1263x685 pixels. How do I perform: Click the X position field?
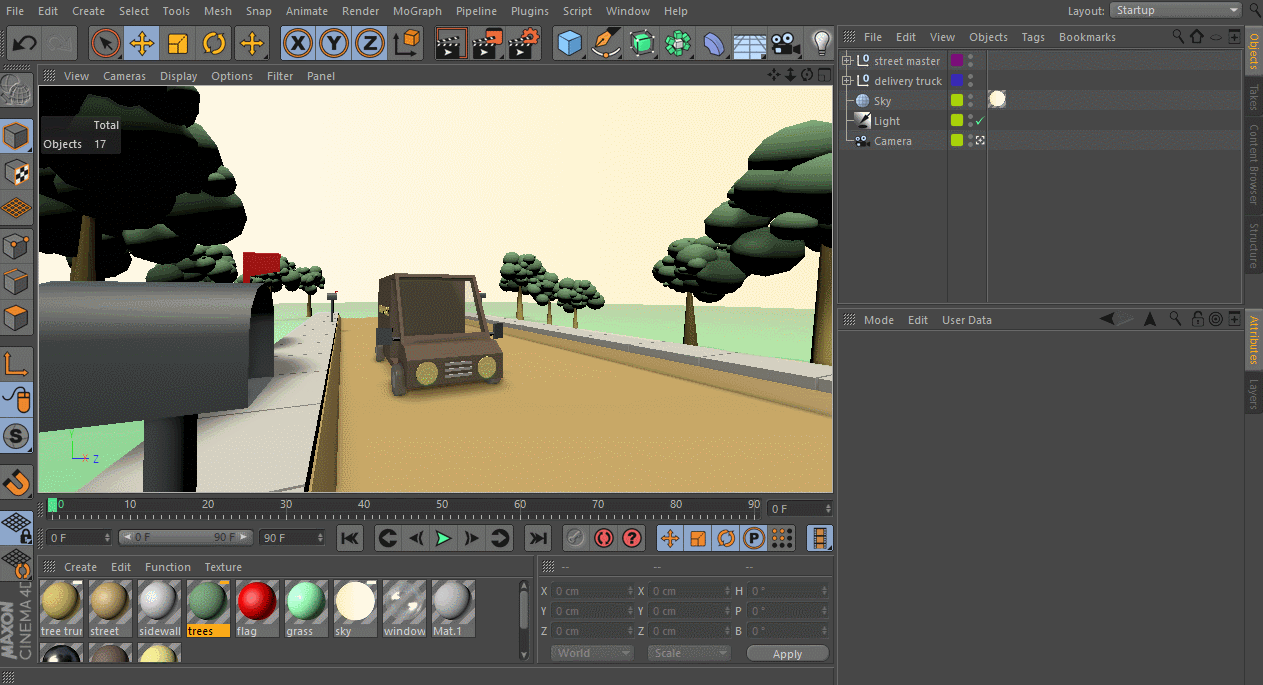click(593, 591)
